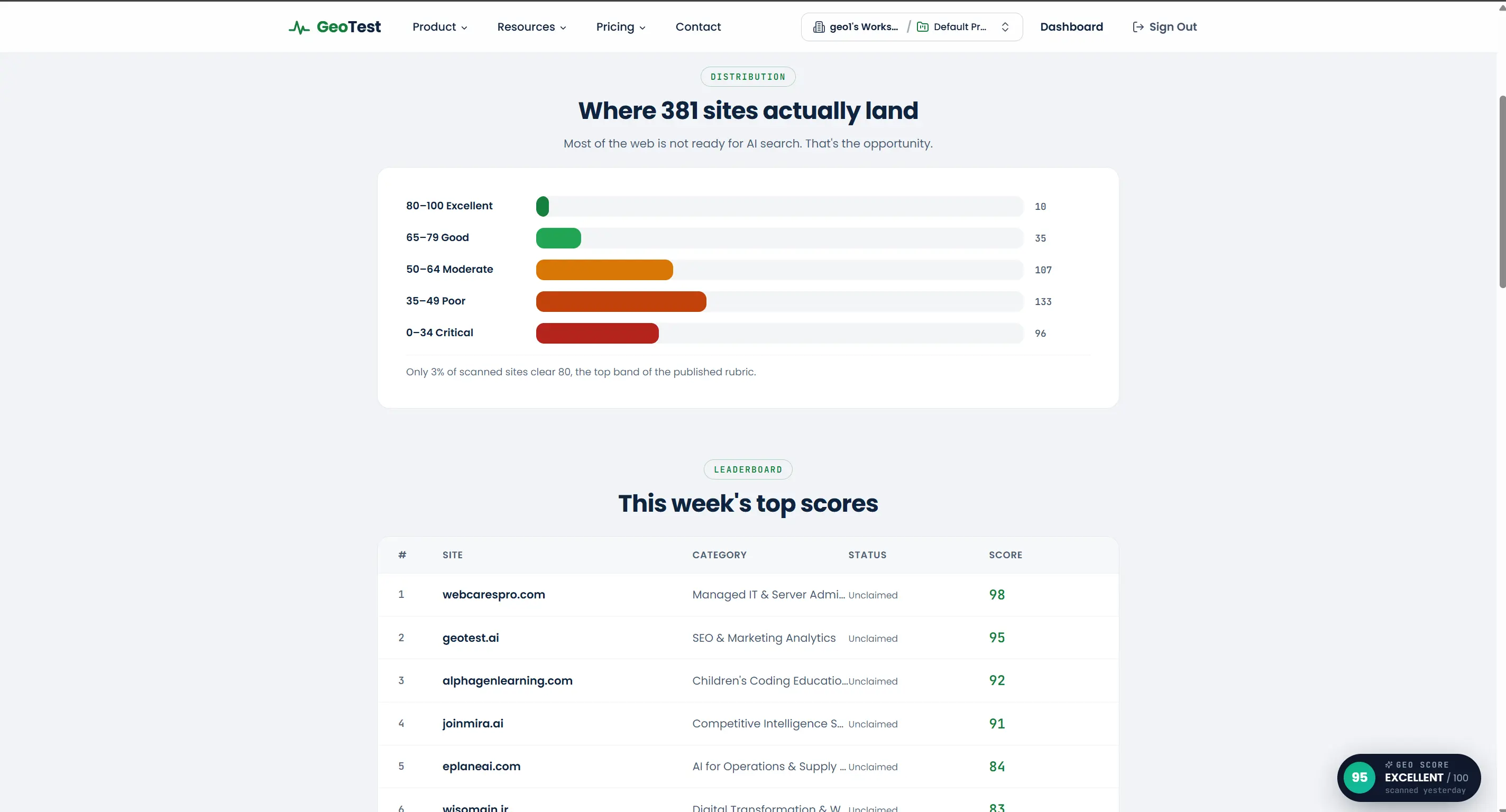Click the green 95 score circle
1506x812 pixels.
tap(1359, 778)
